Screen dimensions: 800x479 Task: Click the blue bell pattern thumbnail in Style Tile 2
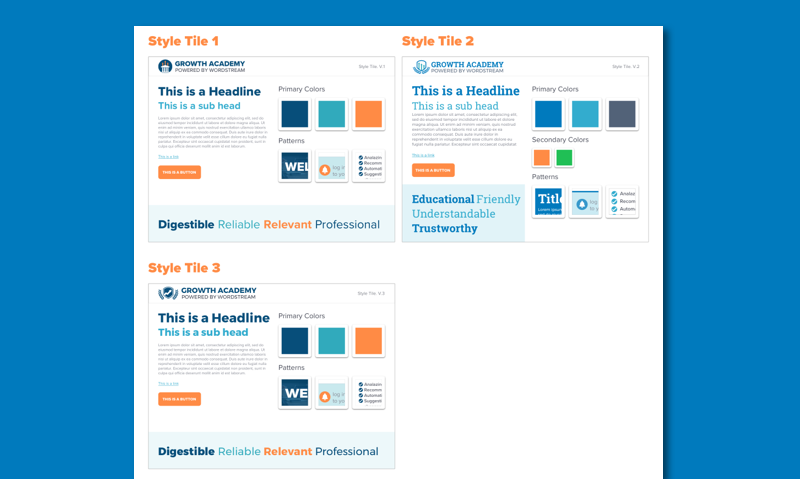pyautogui.click(x=585, y=202)
